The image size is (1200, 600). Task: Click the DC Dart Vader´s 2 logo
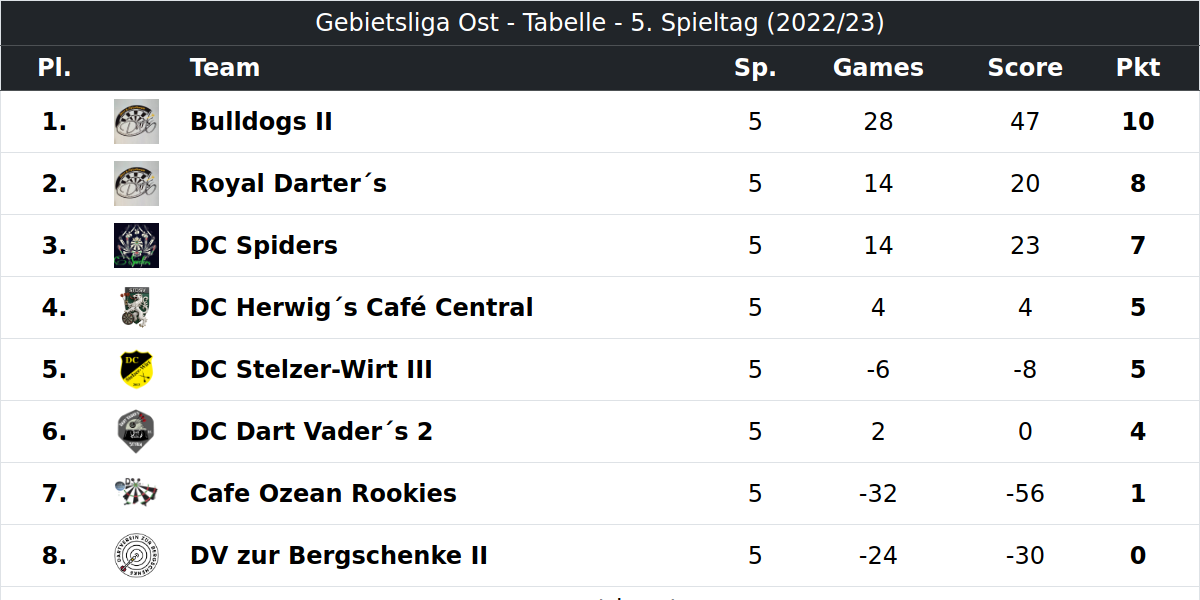click(136, 432)
